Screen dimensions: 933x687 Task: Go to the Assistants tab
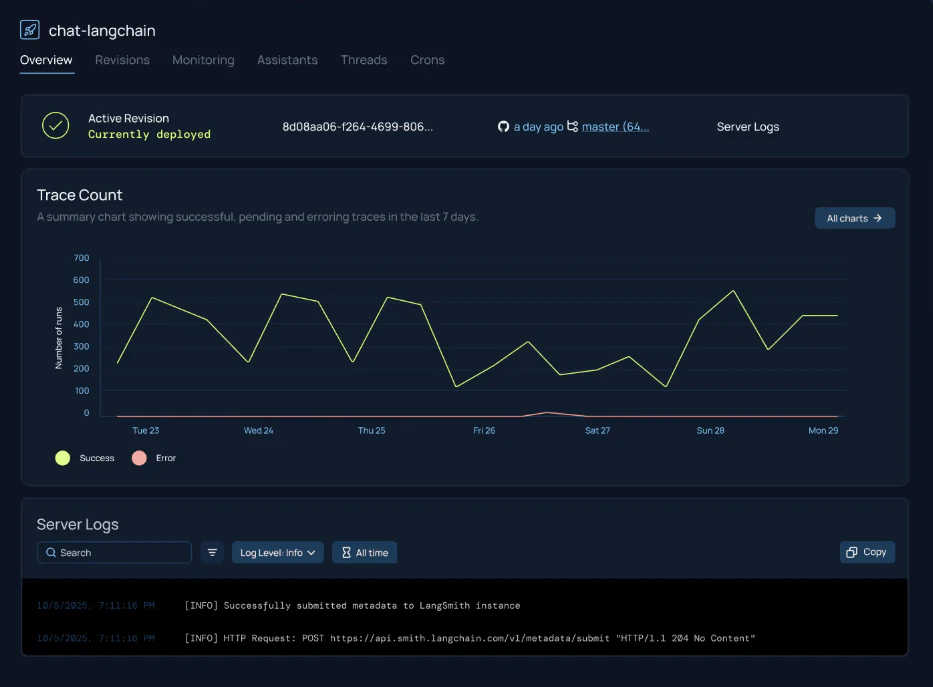coord(287,60)
